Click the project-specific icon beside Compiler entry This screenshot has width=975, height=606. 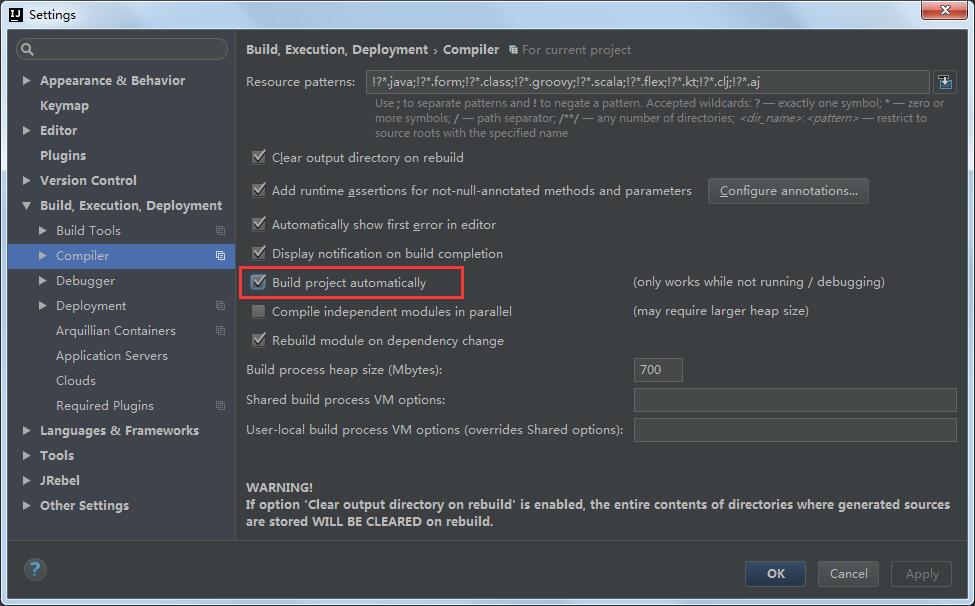click(221, 255)
